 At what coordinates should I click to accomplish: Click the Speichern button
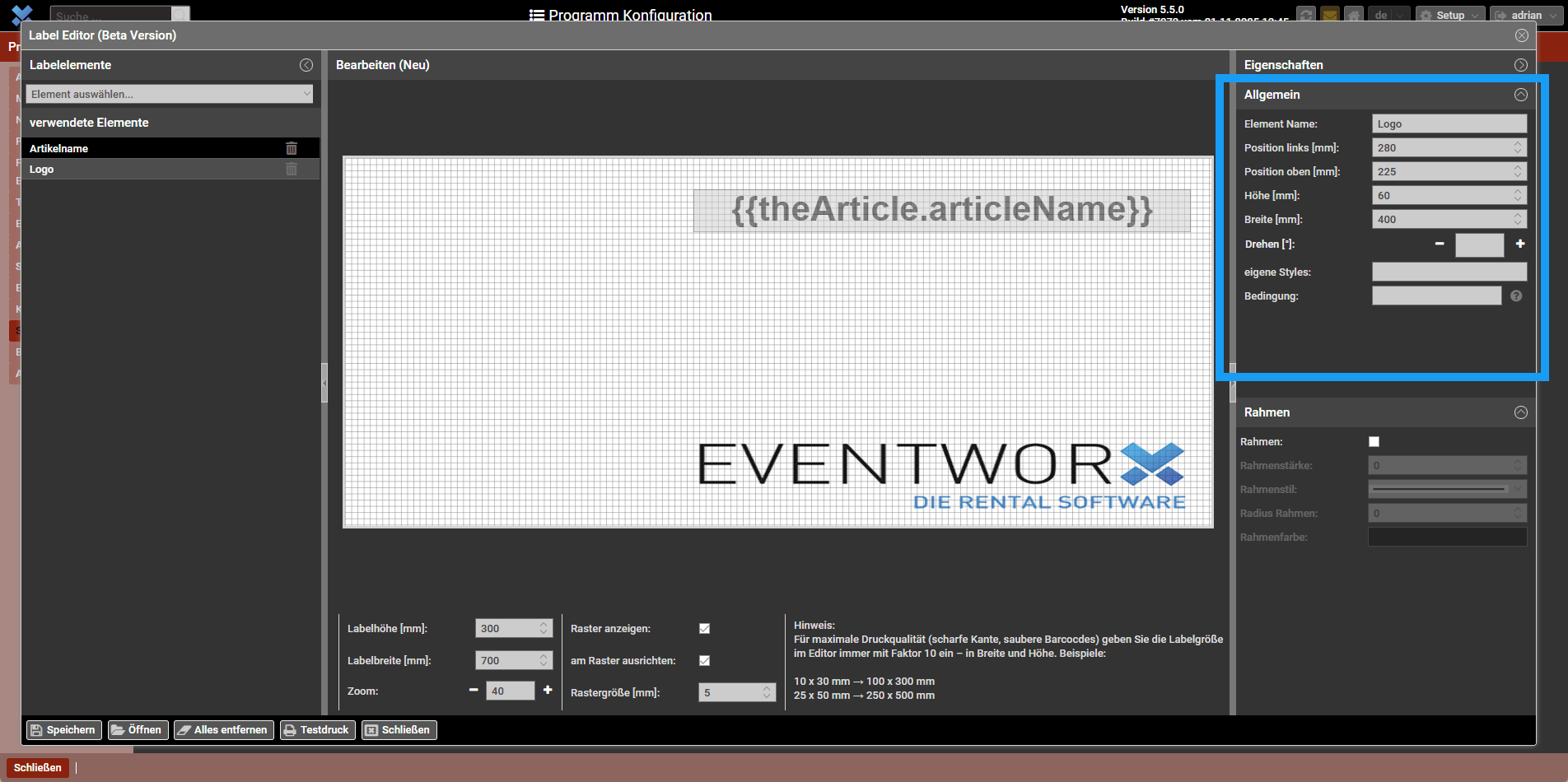click(63, 730)
